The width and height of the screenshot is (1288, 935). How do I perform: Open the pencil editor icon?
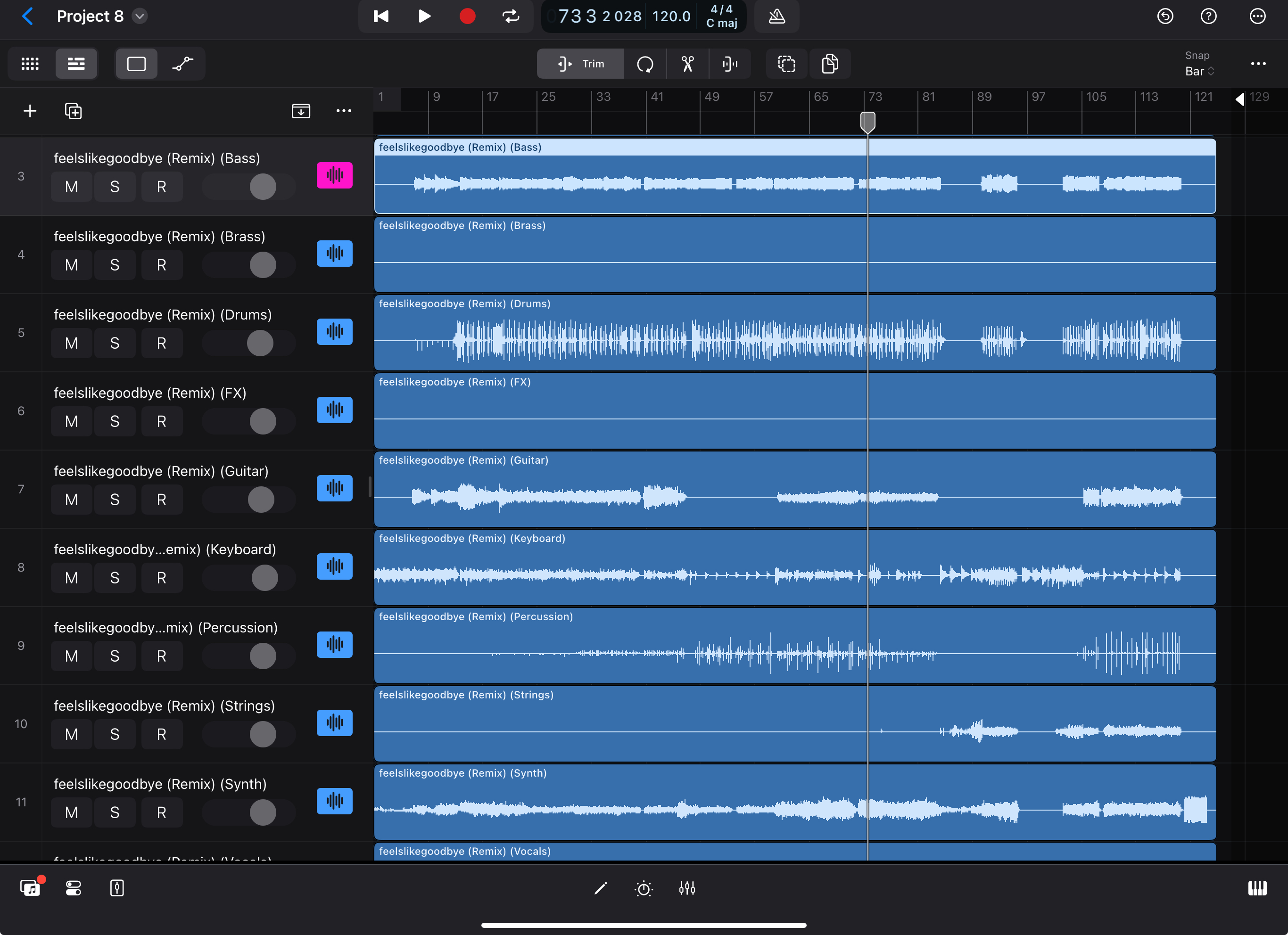600,888
